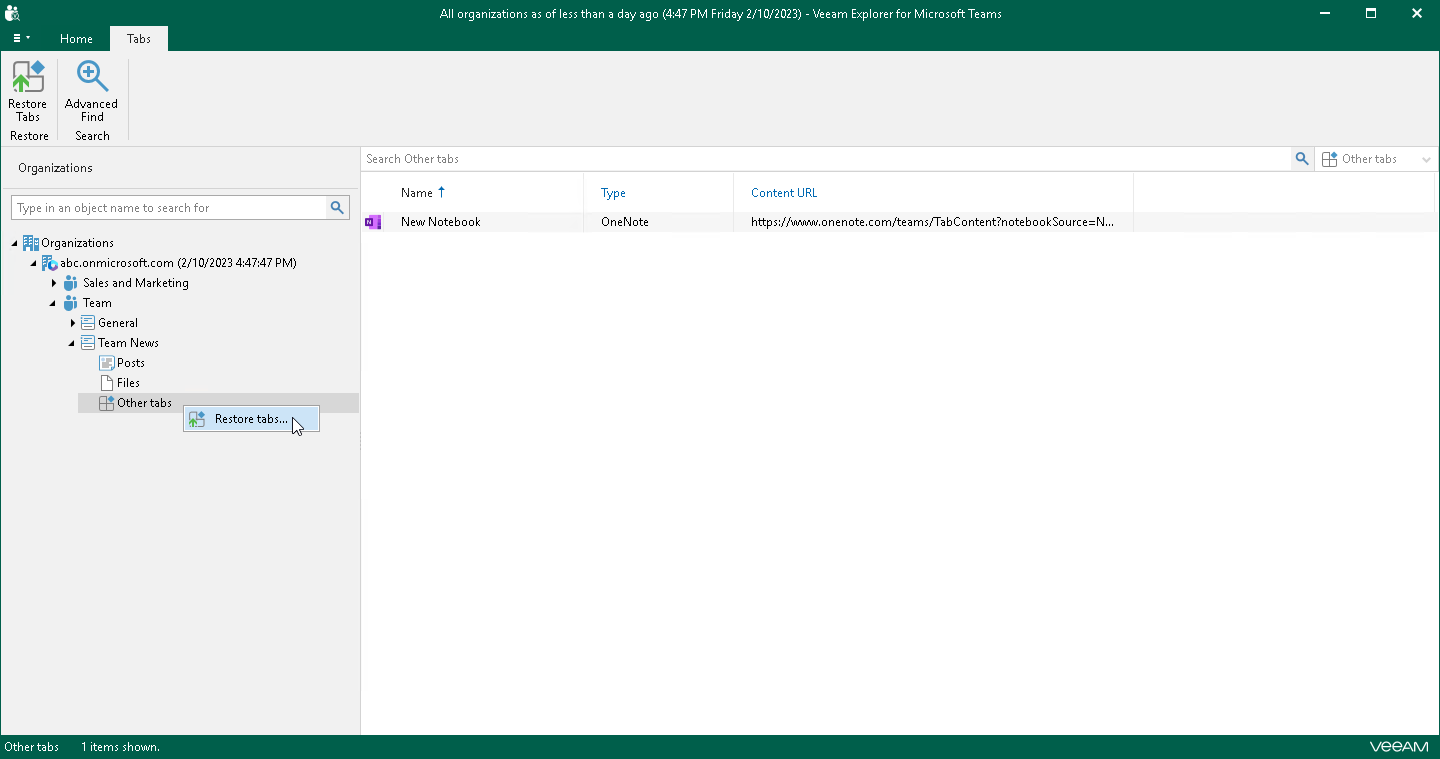Collapse the Team News channel
1440x759 pixels.
point(72,343)
